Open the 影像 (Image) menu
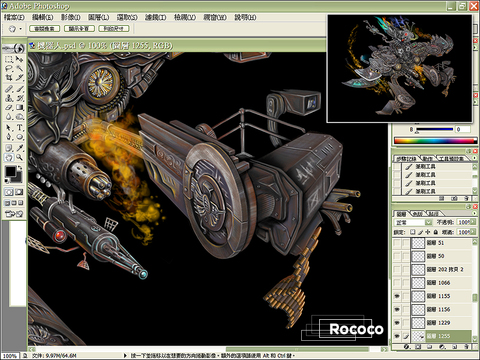480x360 pixels. [x=70, y=17]
